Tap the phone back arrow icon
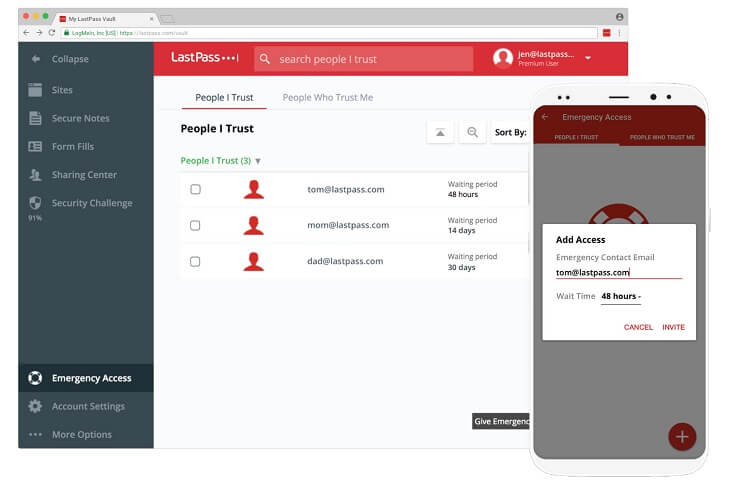 pos(545,117)
